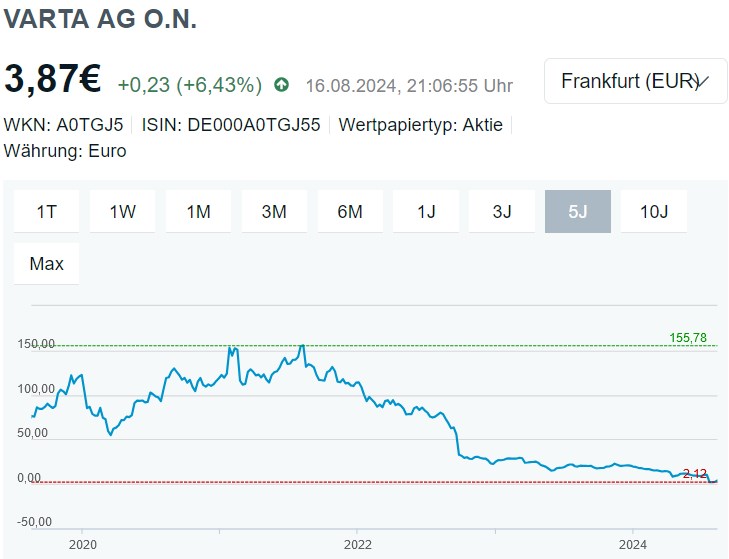This screenshot has height=559, width=729.
Task: Select the 1M chart period
Action: point(198,211)
